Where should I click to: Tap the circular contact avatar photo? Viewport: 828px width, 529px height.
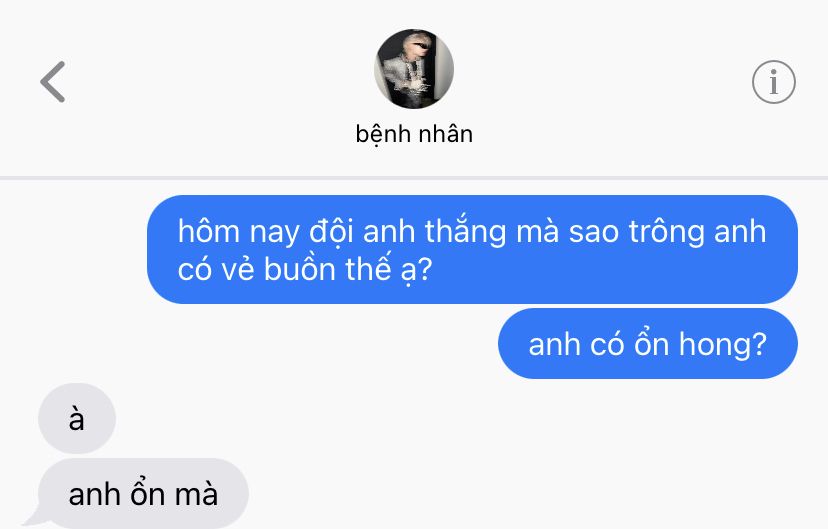[x=414, y=69]
